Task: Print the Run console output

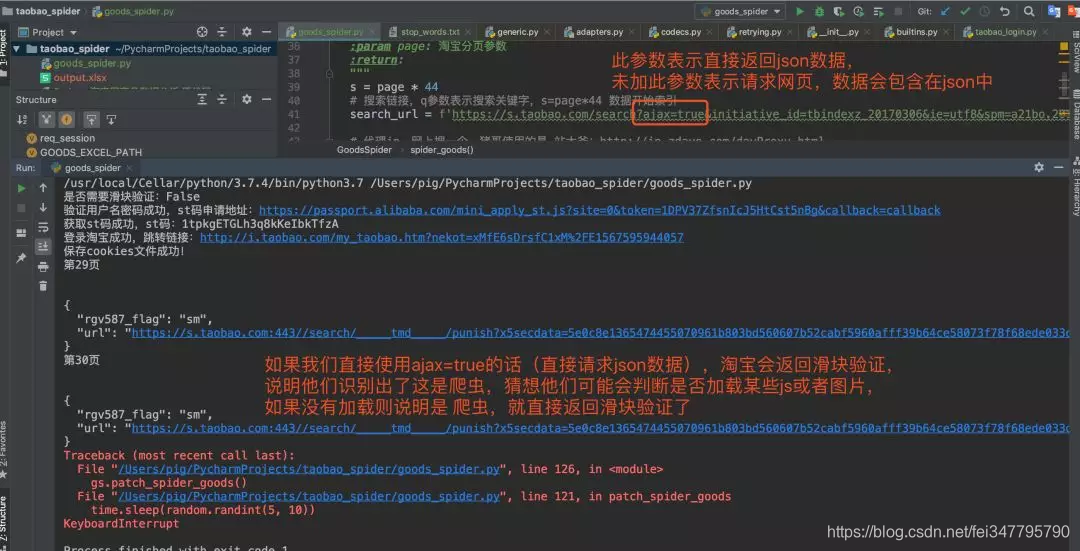Action: click(x=43, y=267)
